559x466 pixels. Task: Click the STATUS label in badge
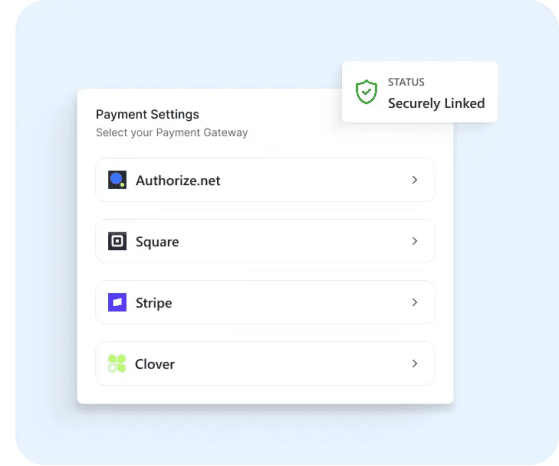click(x=406, y=82)
